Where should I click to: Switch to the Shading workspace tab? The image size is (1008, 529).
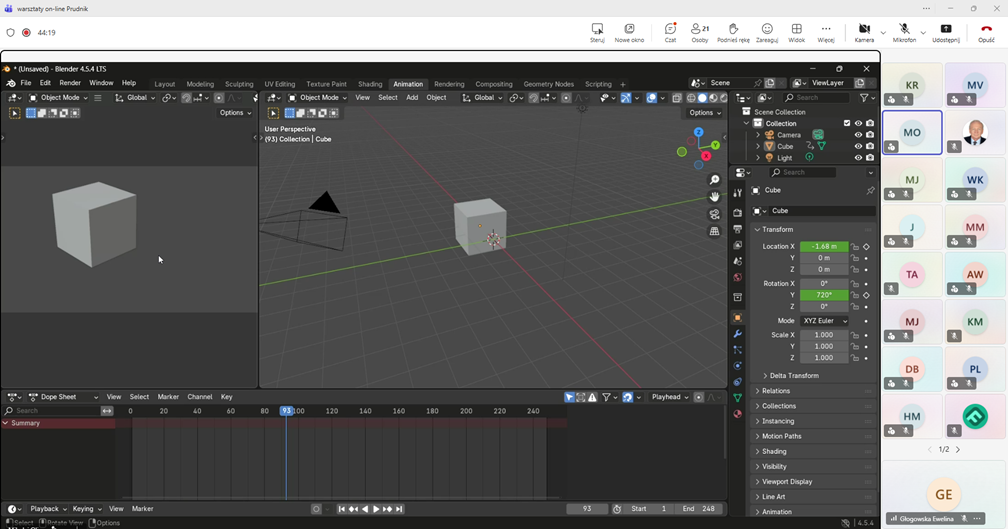pos(370,84)
